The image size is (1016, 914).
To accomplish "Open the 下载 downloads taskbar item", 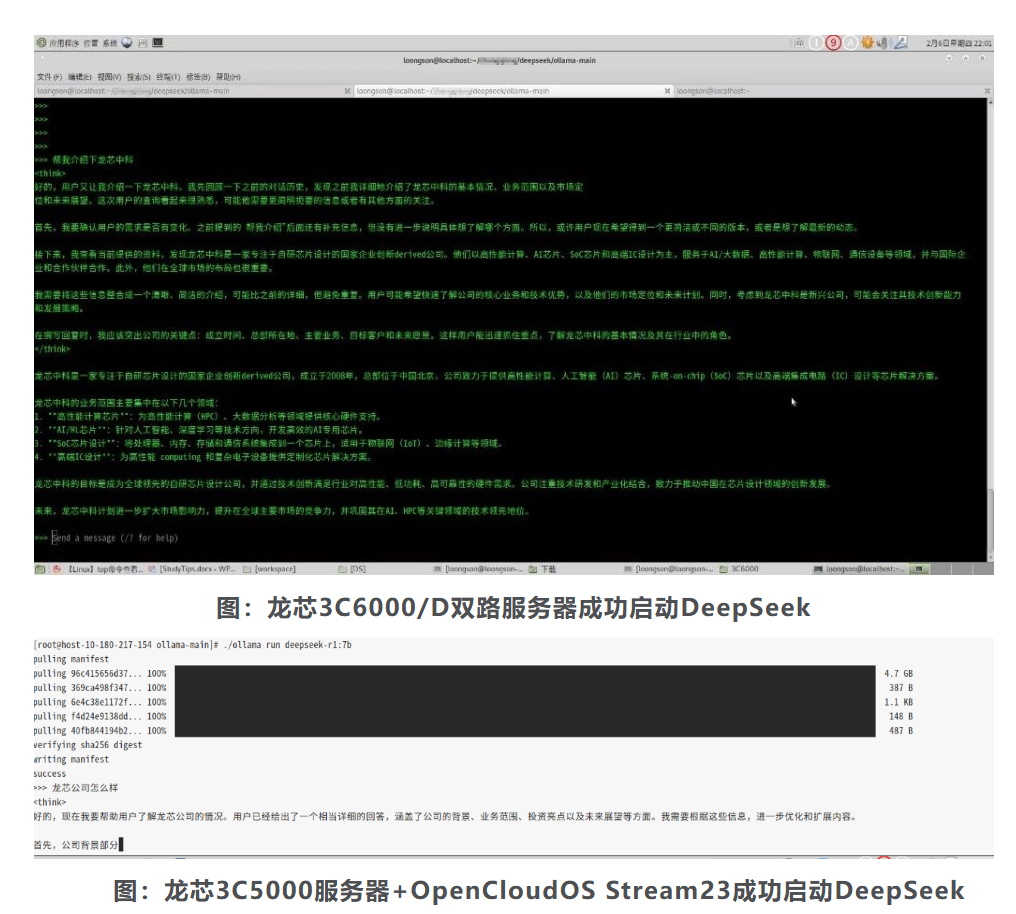I will tap(543, 569).
